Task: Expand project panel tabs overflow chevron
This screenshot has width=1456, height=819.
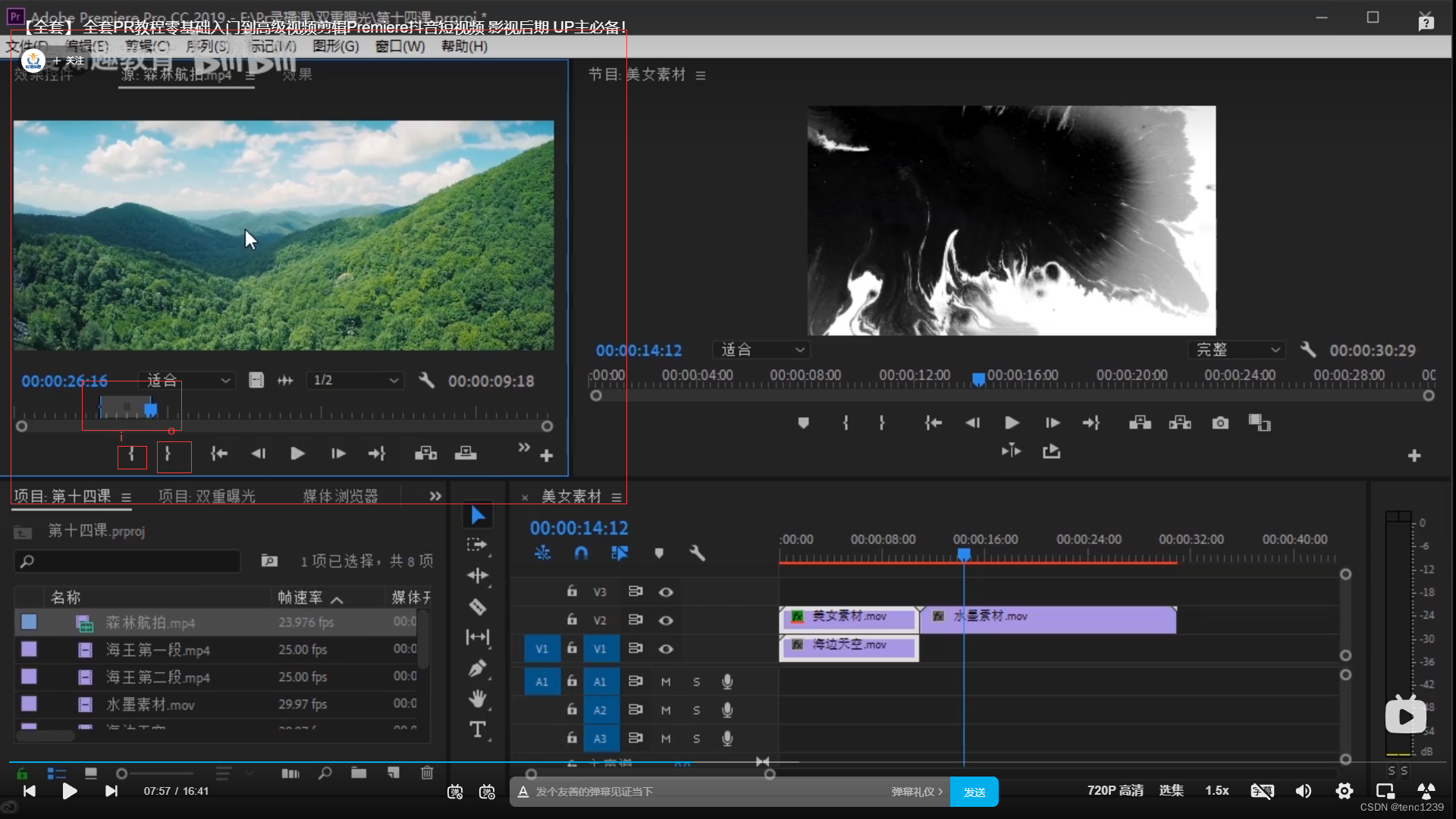Action: click(435, 496)
